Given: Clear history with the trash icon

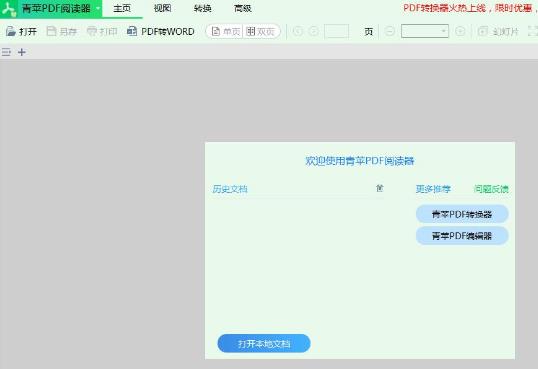Looking at the screenshot, I should 379,188.
